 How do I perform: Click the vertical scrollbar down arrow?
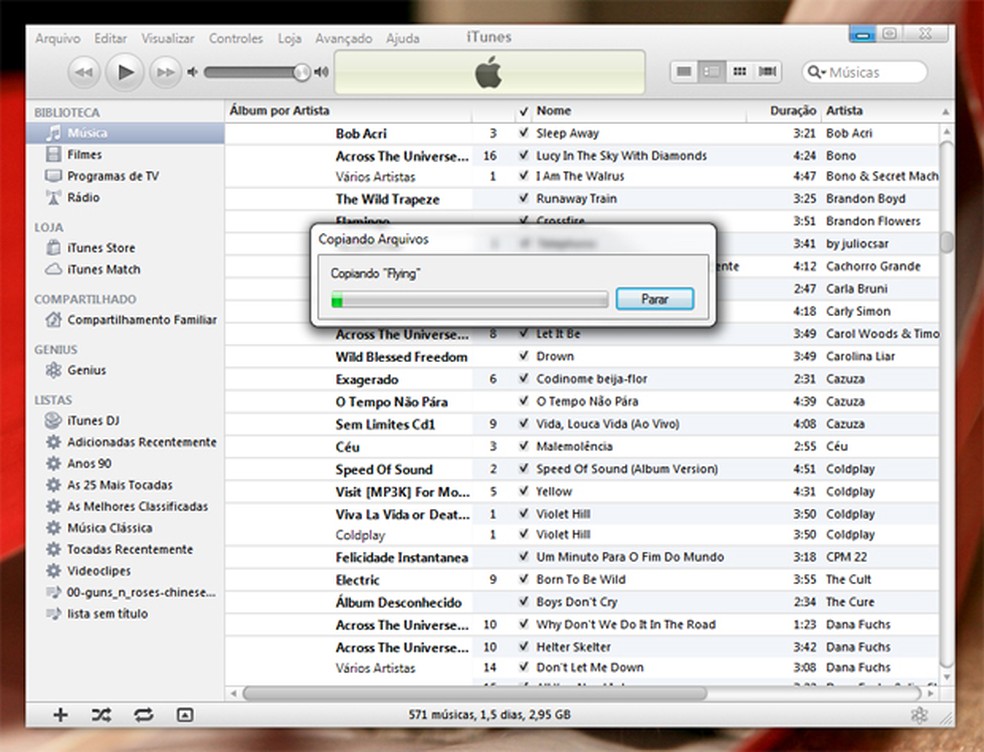pyautogui.click(x=946, y=677)
